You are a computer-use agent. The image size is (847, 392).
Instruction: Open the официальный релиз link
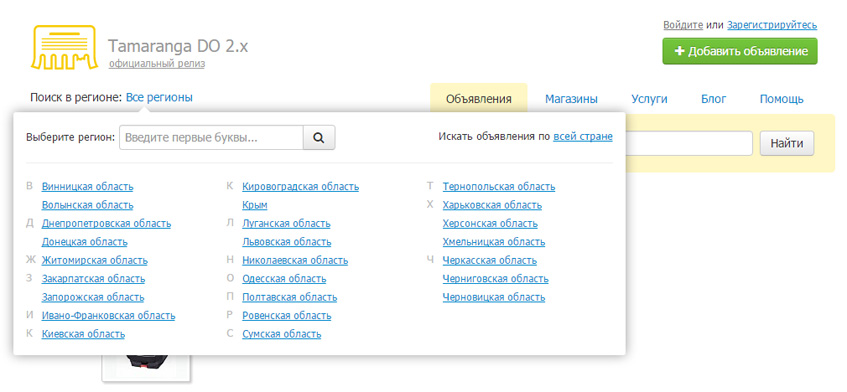157,64
